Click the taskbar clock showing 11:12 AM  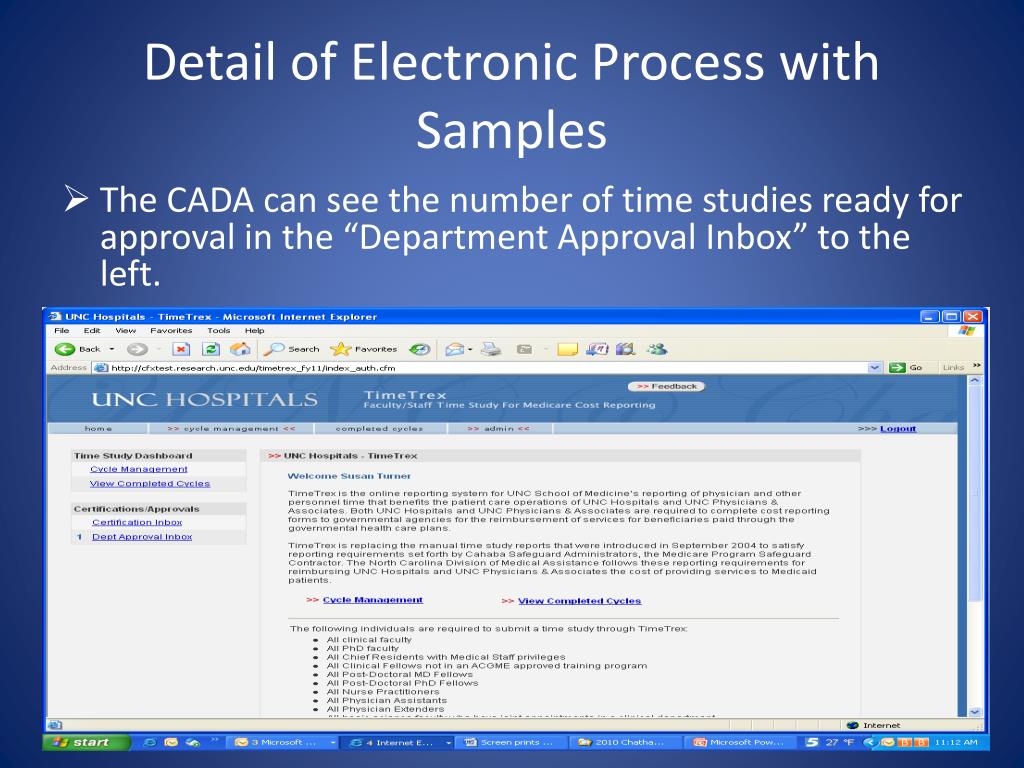click(956, 743)
